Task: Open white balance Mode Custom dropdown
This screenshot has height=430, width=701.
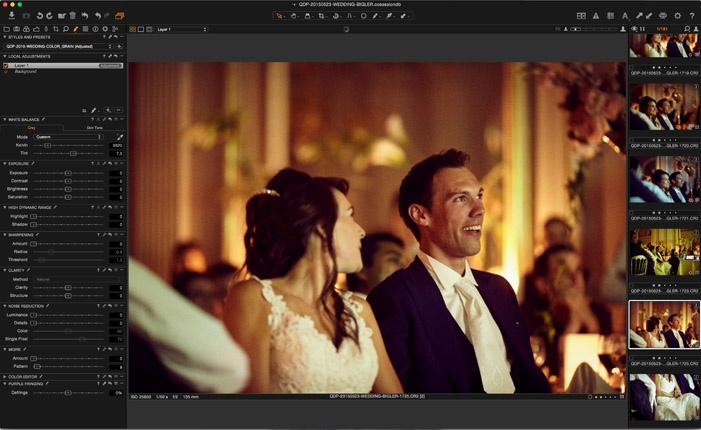Action: tap(68, 137)
